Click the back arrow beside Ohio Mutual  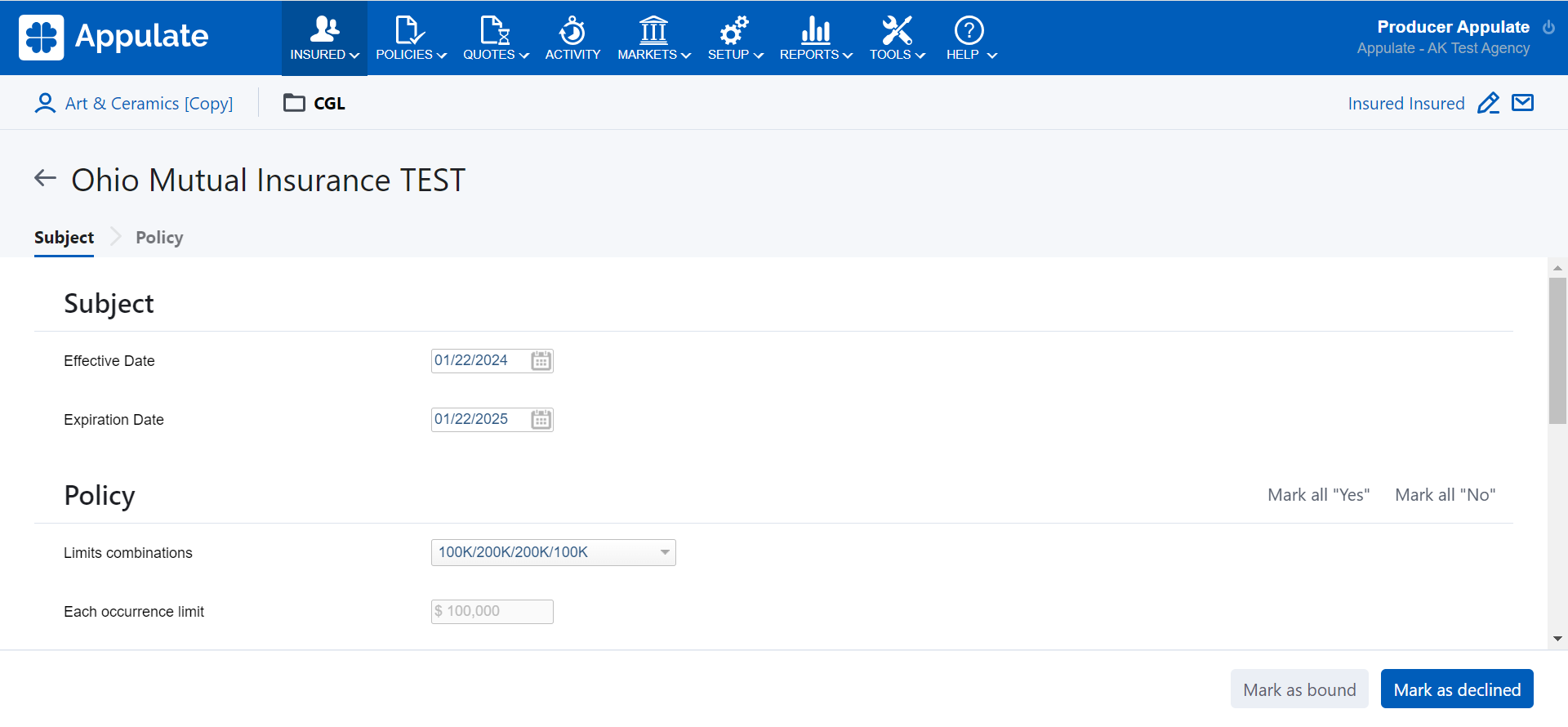click(x=46, y=178)
